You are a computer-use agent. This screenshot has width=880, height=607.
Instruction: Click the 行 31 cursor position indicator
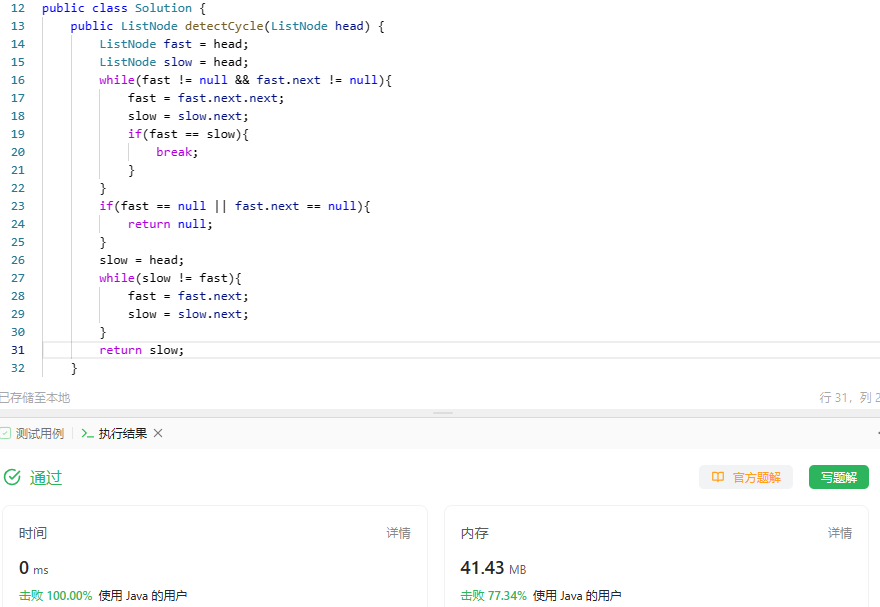pos(849,398)
